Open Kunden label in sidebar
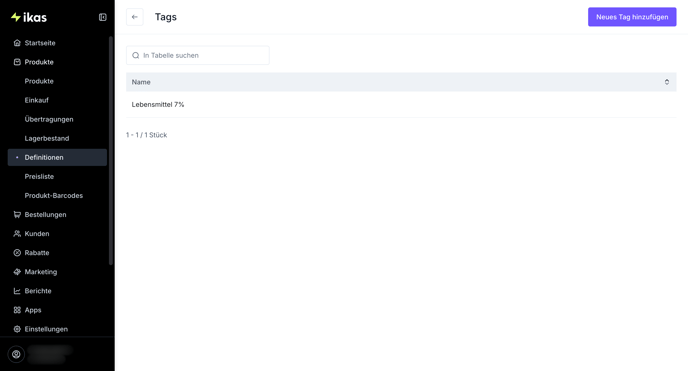 pos(37,234)
